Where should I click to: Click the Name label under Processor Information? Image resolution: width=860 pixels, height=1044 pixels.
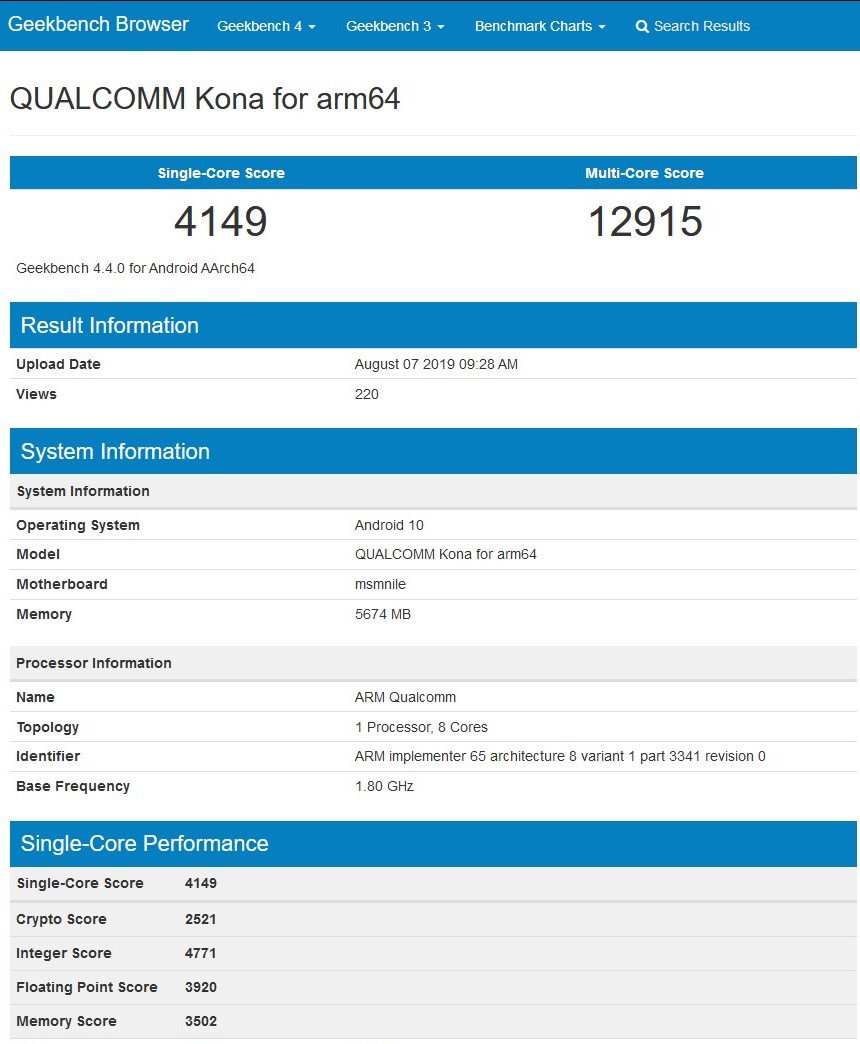(x=35, y=697)
